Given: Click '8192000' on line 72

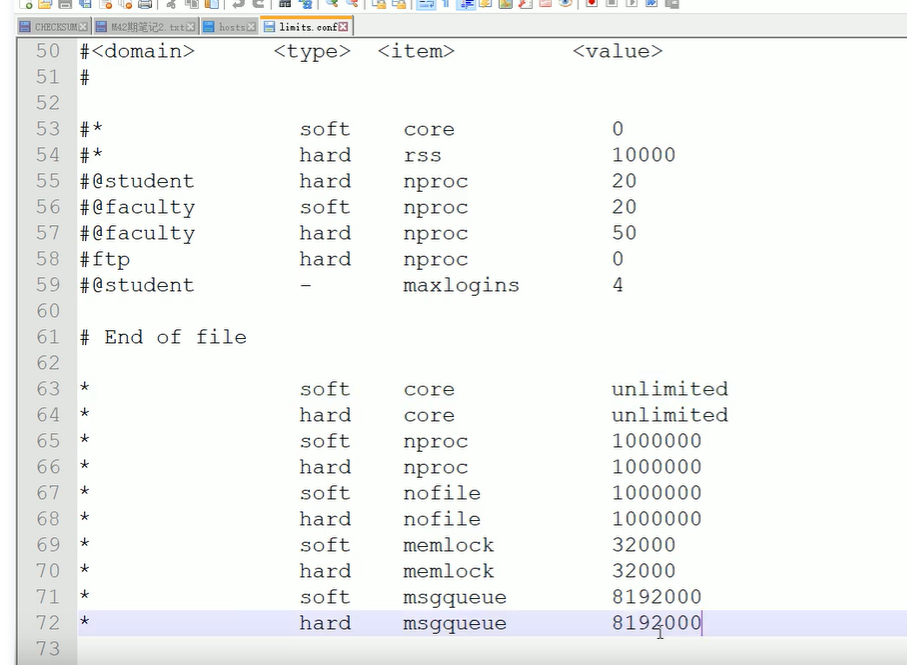Looking at the screenshot, I should tap(657, 623).
